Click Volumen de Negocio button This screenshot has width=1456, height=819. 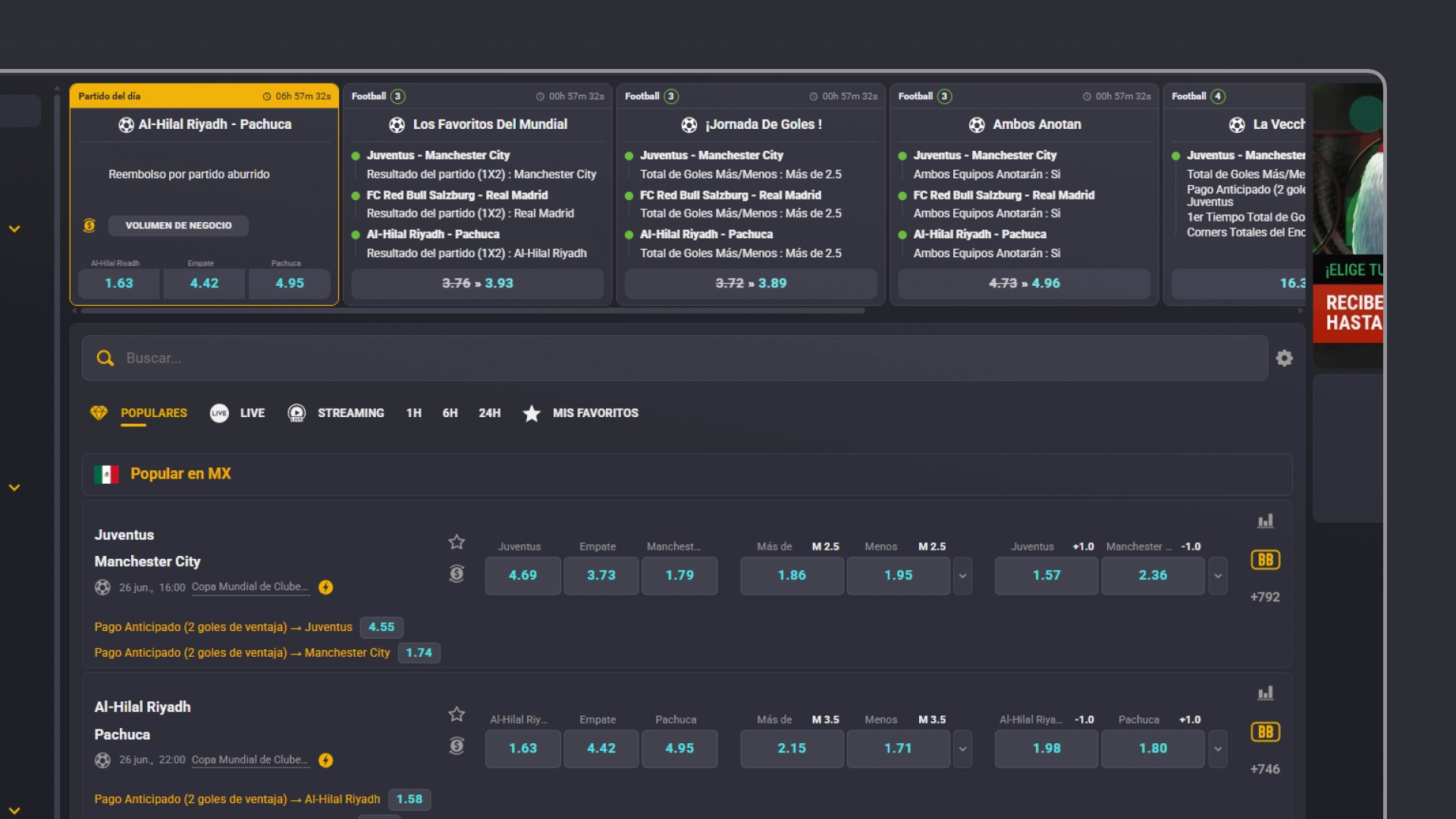click(178, 225)
